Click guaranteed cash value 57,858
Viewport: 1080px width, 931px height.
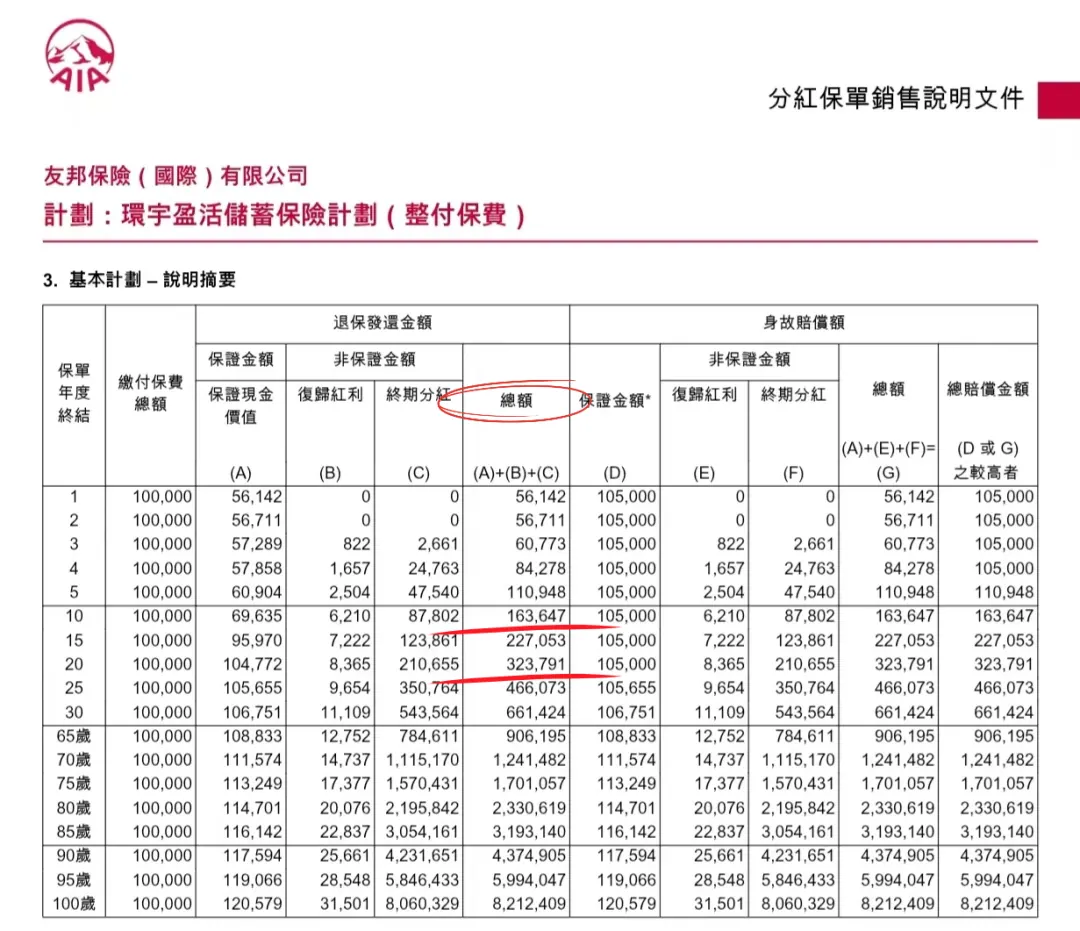[x=256, y=568]
